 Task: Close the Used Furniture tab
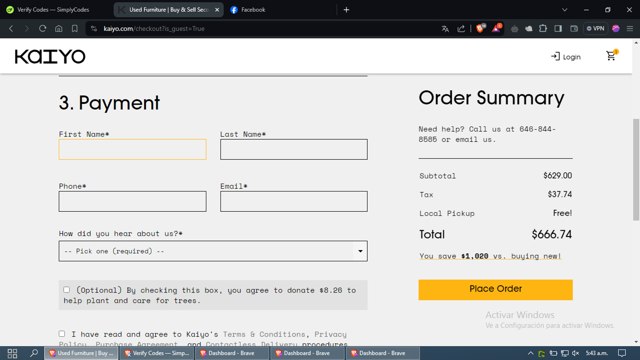pos(217,10)
